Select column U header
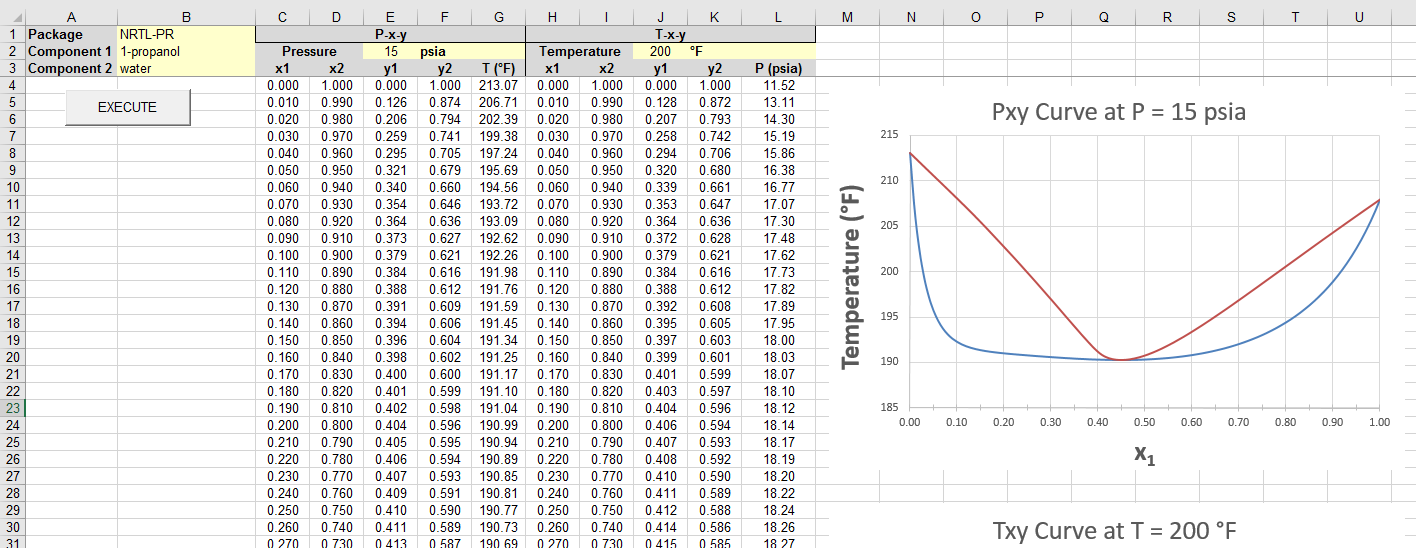This screenshot has width=1416, height=548. coord(1359,16)
